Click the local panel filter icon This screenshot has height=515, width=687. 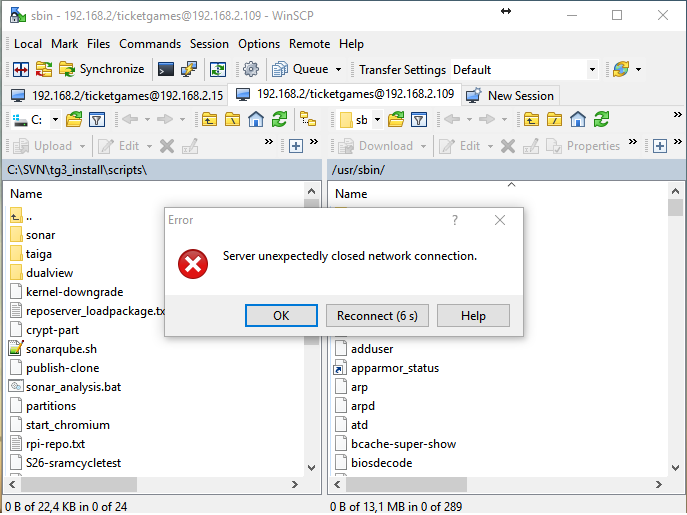[97, 120]
